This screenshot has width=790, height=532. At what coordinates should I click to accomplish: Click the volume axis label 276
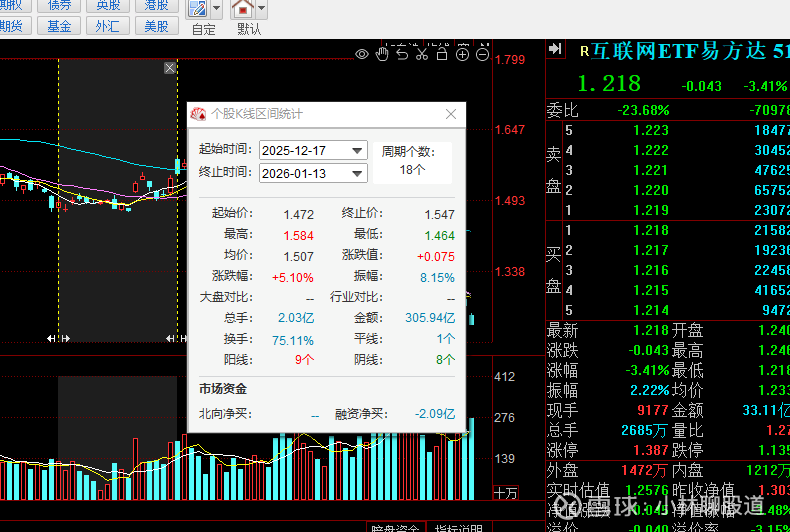click(504, 418)
